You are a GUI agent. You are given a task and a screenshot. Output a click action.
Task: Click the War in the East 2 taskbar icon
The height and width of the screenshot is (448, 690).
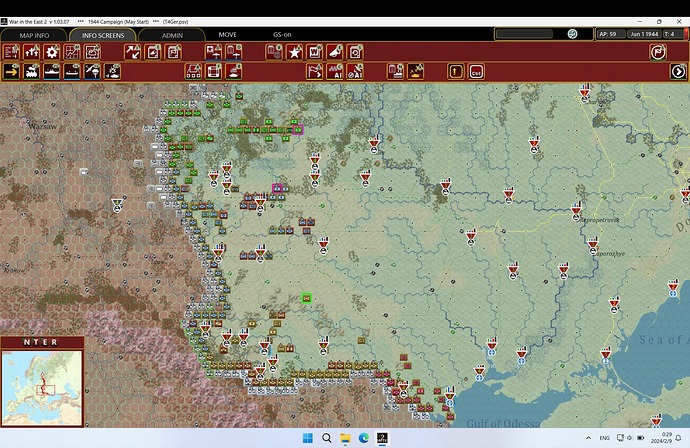382,438
